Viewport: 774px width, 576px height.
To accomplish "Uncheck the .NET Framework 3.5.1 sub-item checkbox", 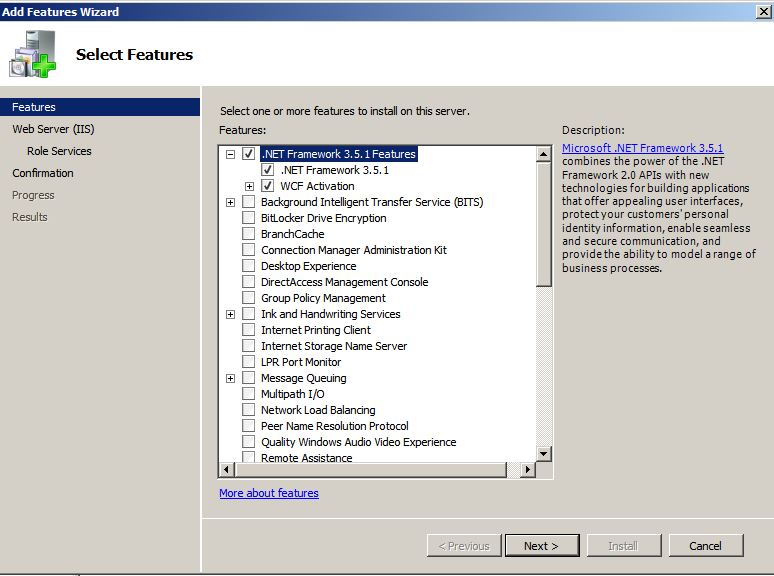I will click(268, 170).
